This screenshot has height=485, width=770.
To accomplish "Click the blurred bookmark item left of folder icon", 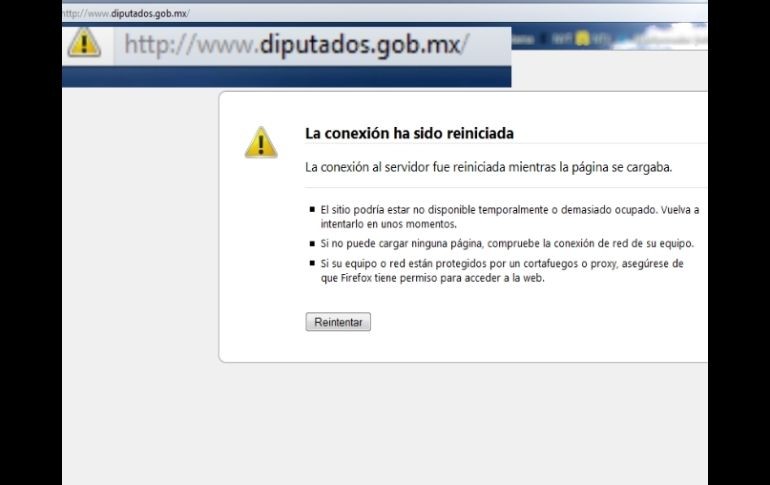I will point(560,39).
